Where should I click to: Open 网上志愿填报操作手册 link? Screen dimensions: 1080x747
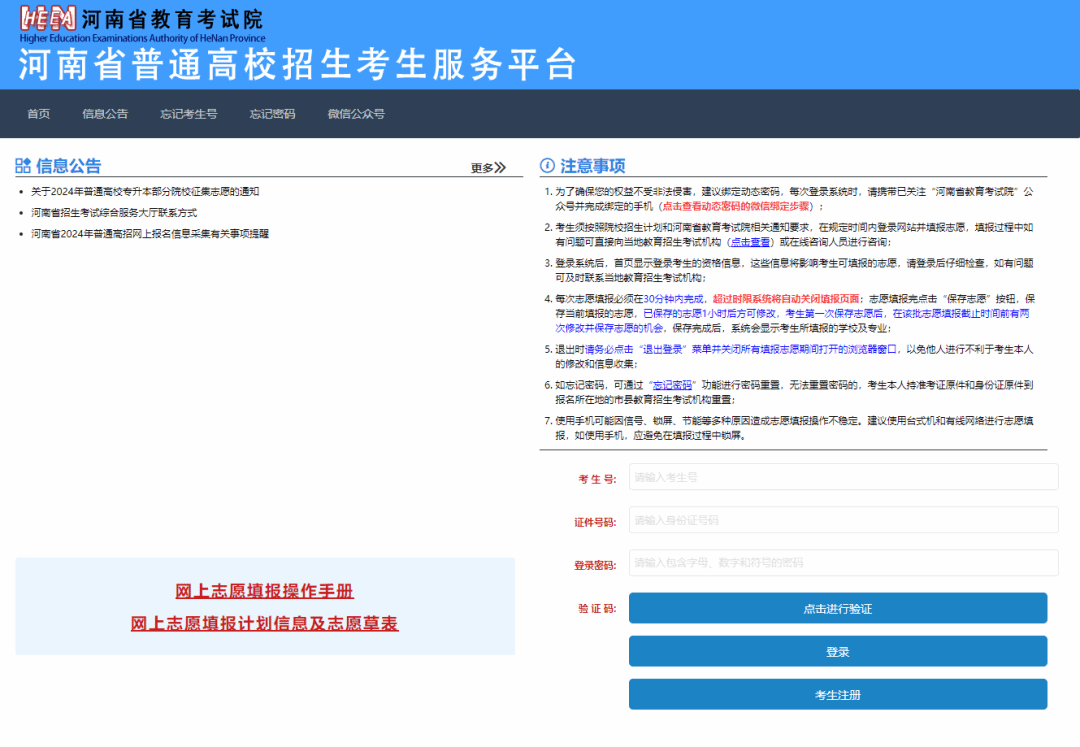[x=264, y=591]
